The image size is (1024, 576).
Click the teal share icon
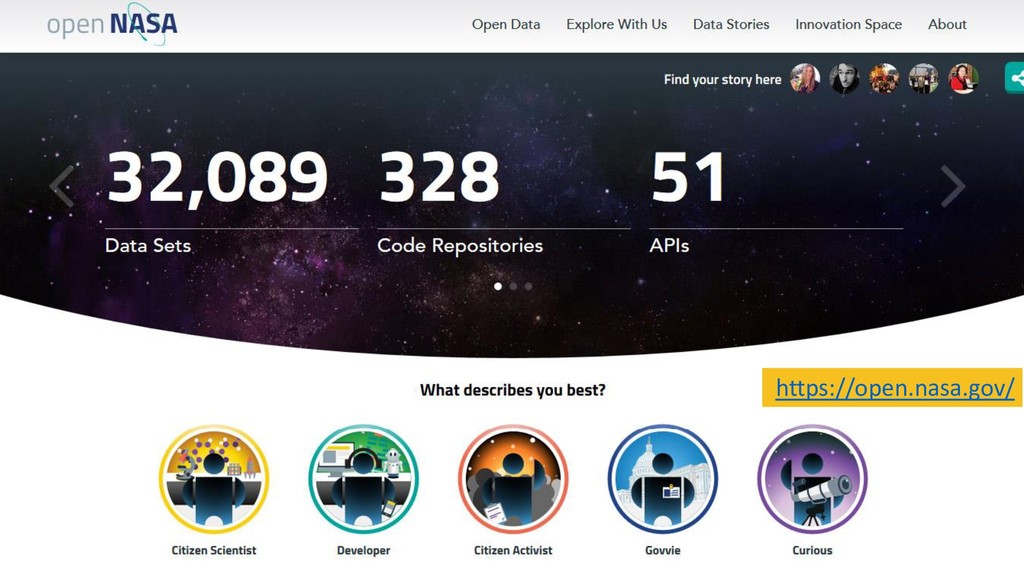click(1015, 79)
